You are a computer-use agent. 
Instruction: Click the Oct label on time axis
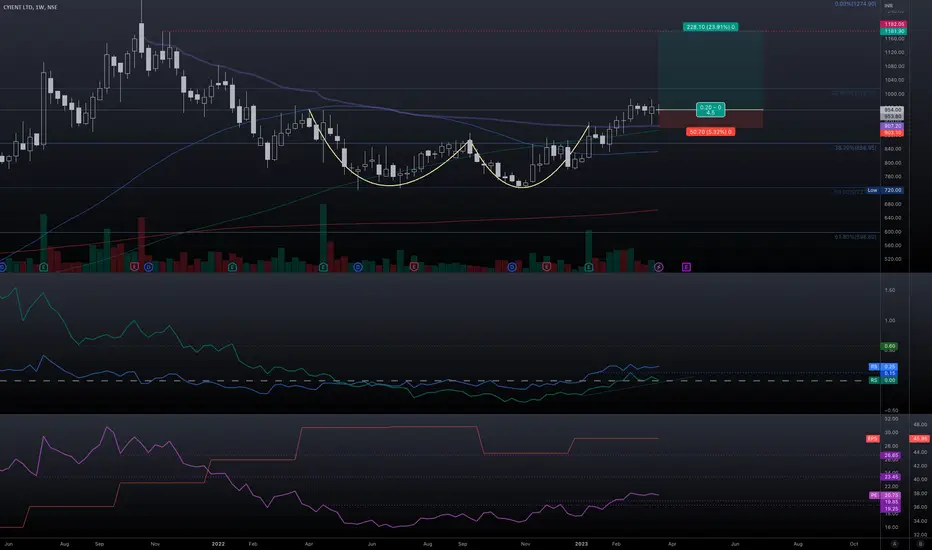click(854, 544)
